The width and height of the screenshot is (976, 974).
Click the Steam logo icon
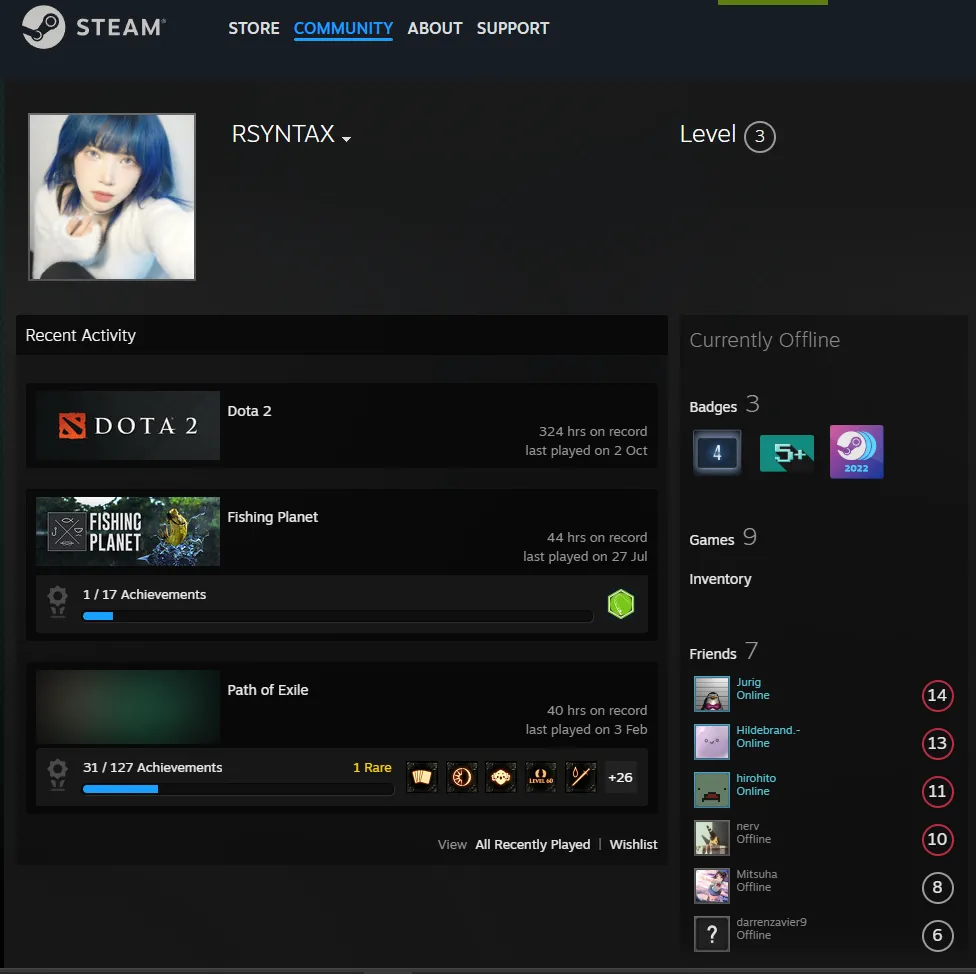pos(43,27)
